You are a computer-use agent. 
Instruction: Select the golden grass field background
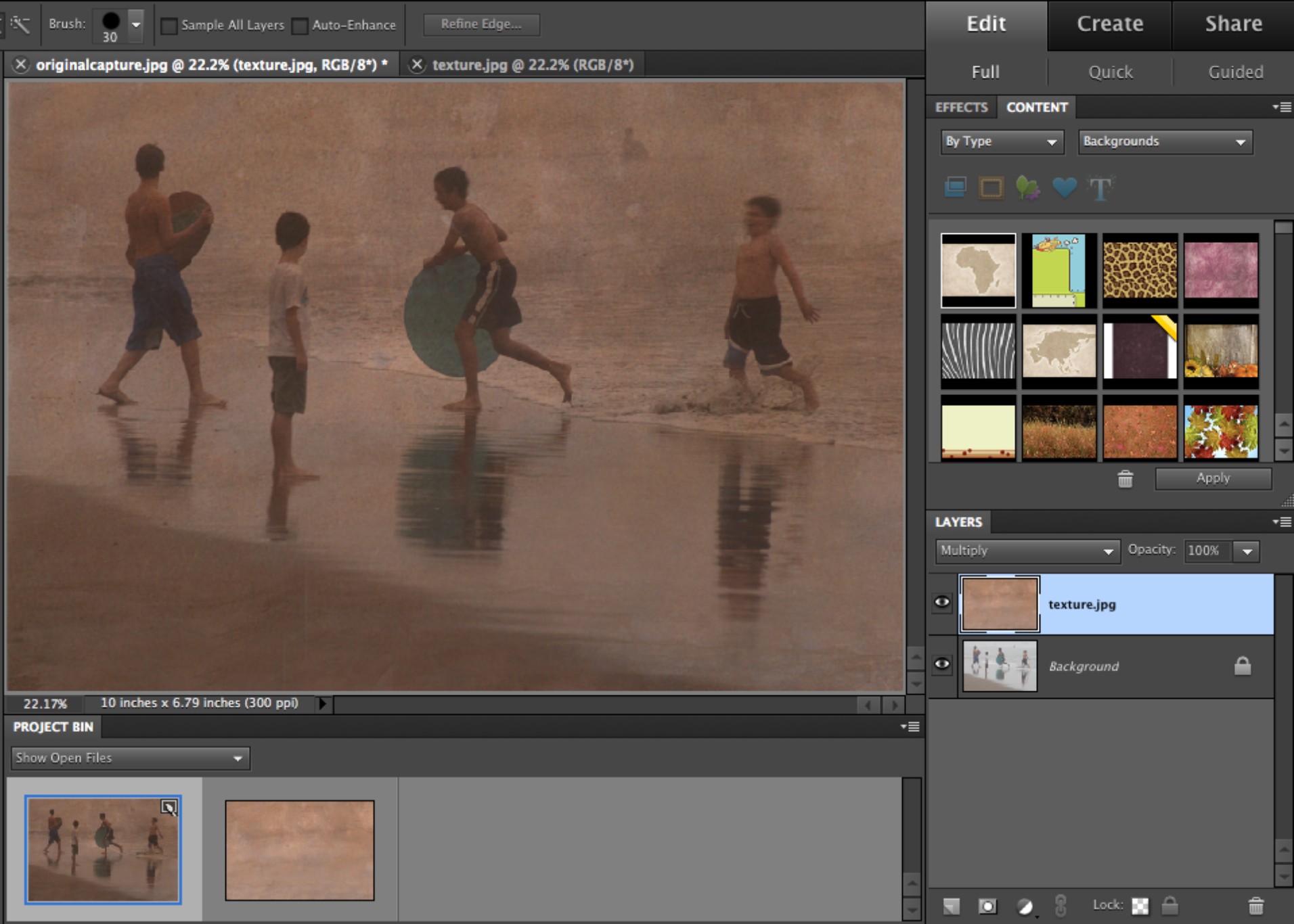tap(1059, 430)
